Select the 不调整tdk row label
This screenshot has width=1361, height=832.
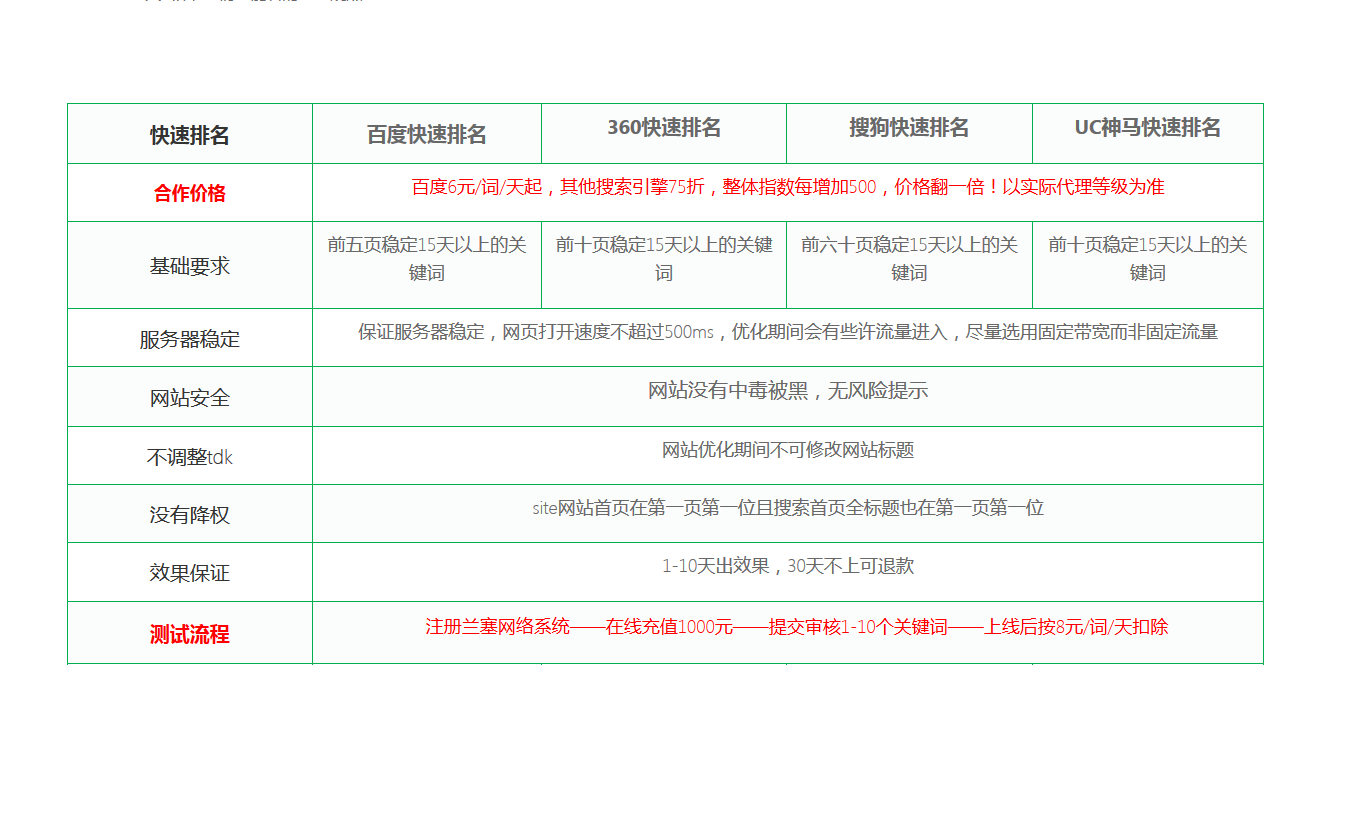coord(190,457)
